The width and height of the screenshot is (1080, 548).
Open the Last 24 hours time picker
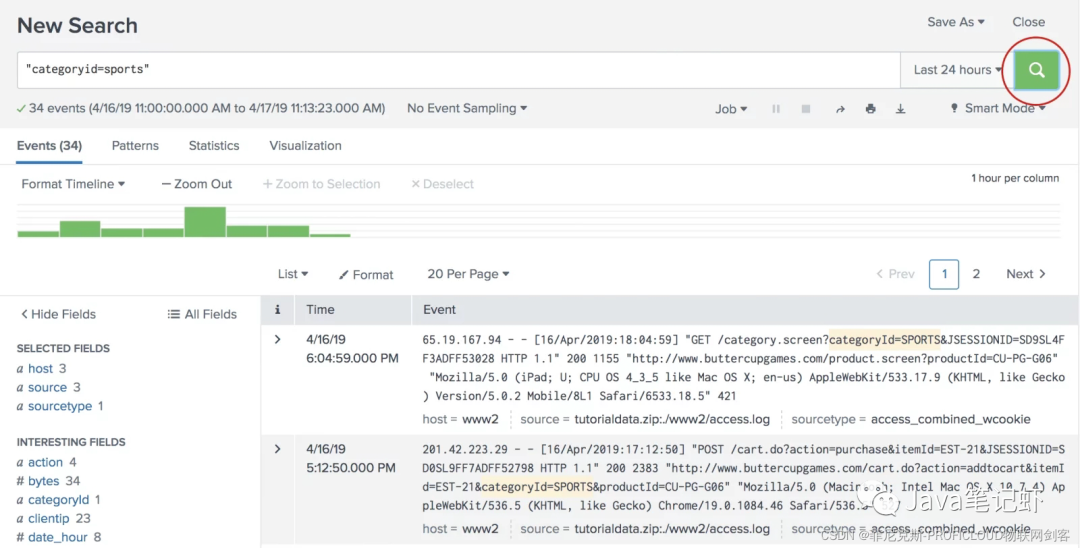click(x=957, y=70)
